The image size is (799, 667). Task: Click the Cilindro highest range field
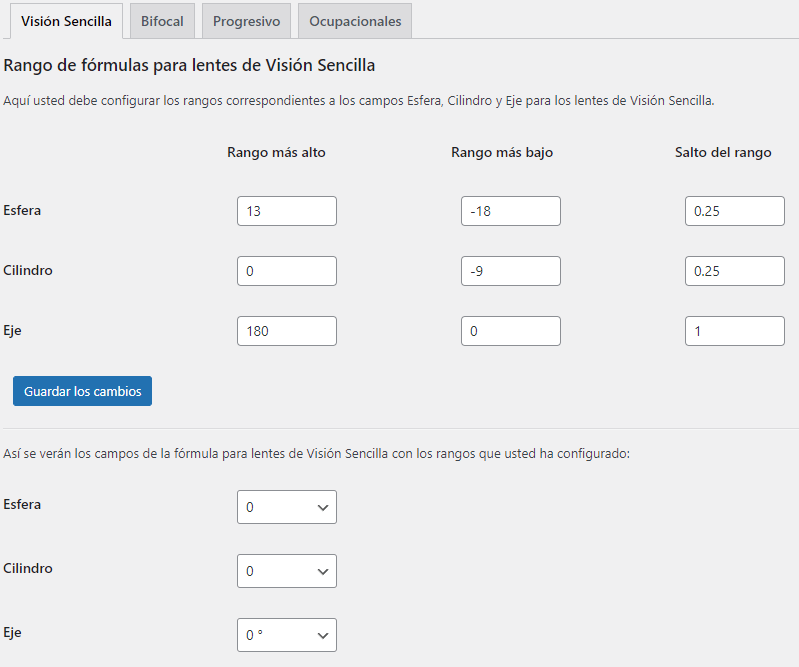(x=287, y=271)
